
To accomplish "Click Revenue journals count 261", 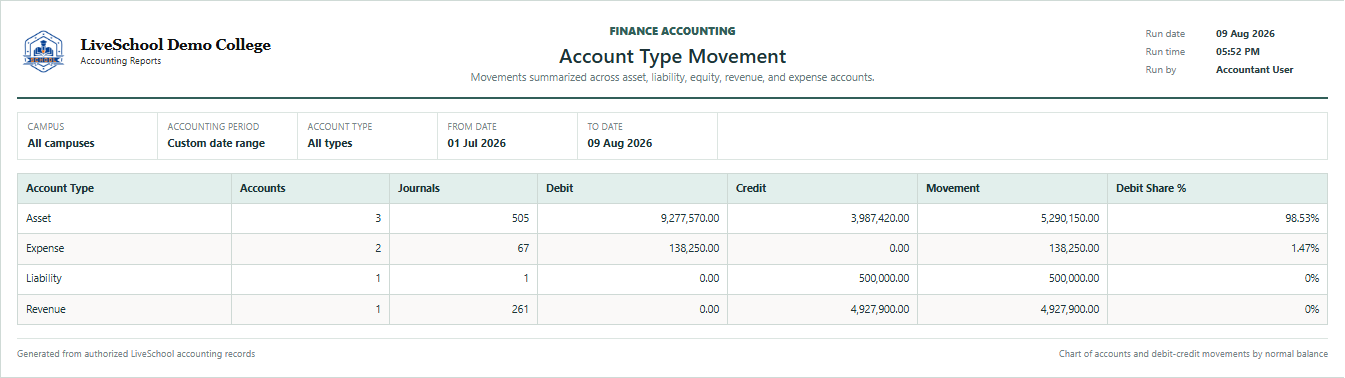I will pyautogui.click(x=520, y=310).
